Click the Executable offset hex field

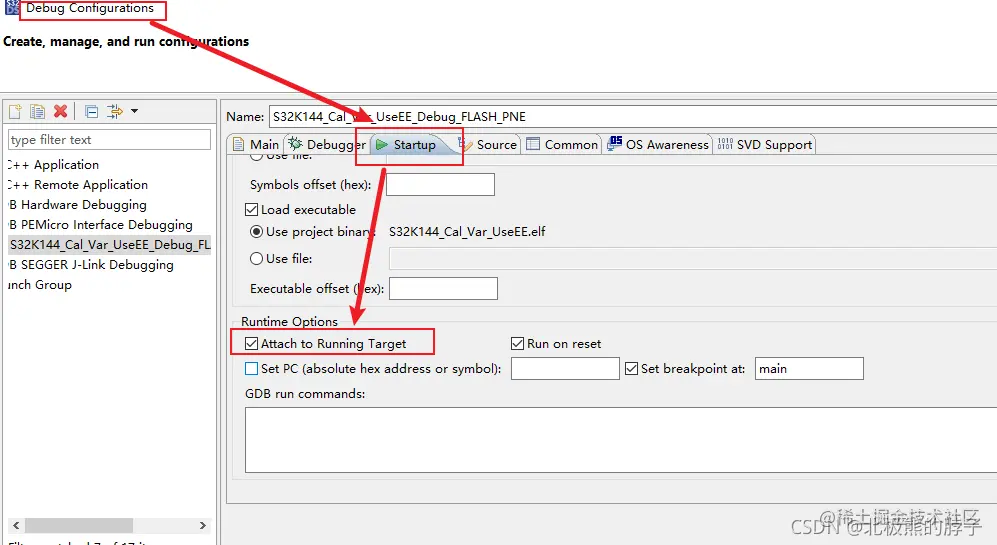click(443, 289)
